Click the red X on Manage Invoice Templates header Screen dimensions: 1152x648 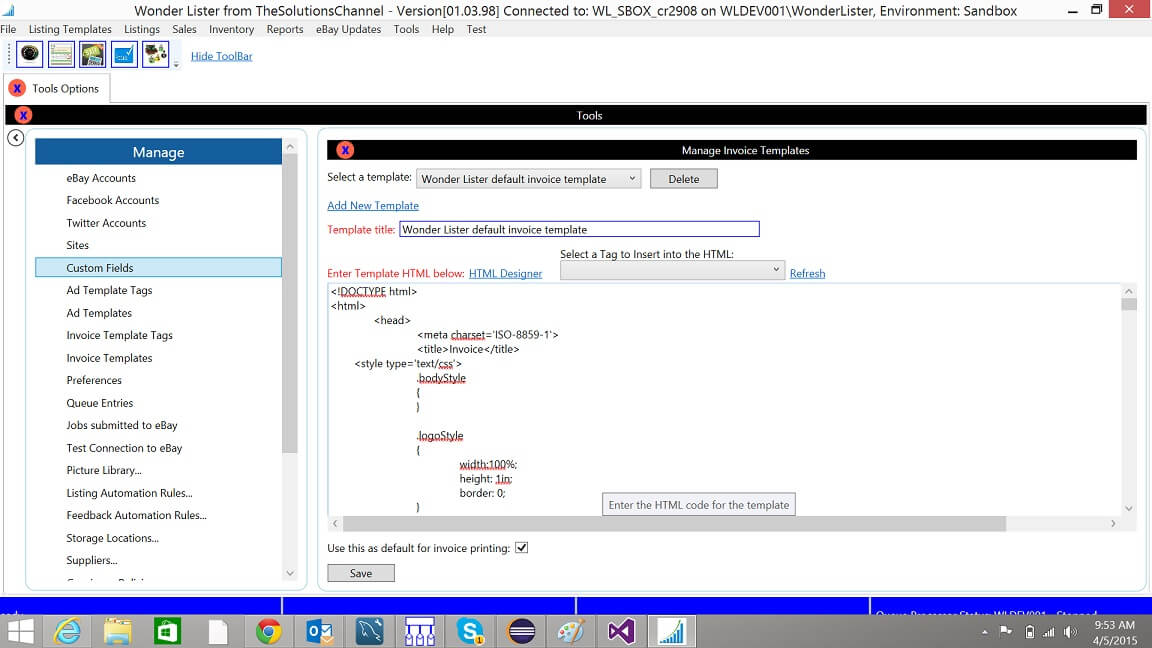tap(344, 150)
